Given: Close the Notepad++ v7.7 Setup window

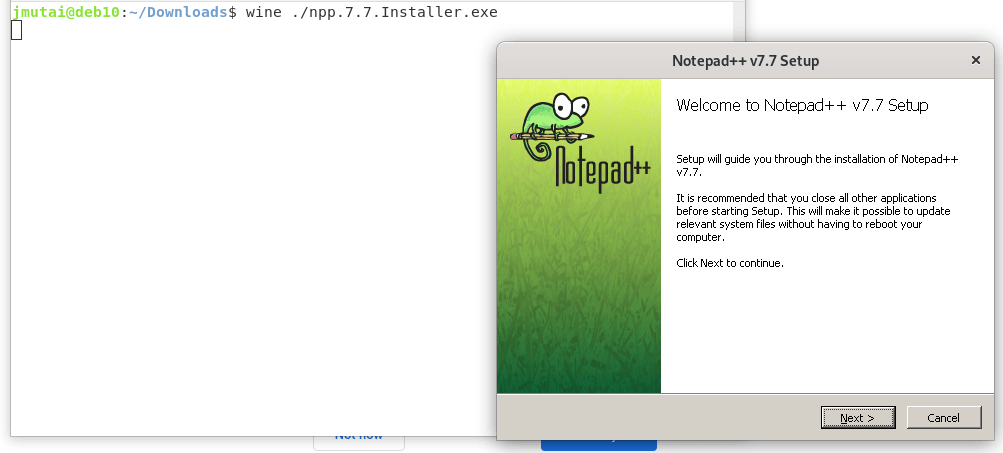Looking at the screenshot, I should click(975, 60).
